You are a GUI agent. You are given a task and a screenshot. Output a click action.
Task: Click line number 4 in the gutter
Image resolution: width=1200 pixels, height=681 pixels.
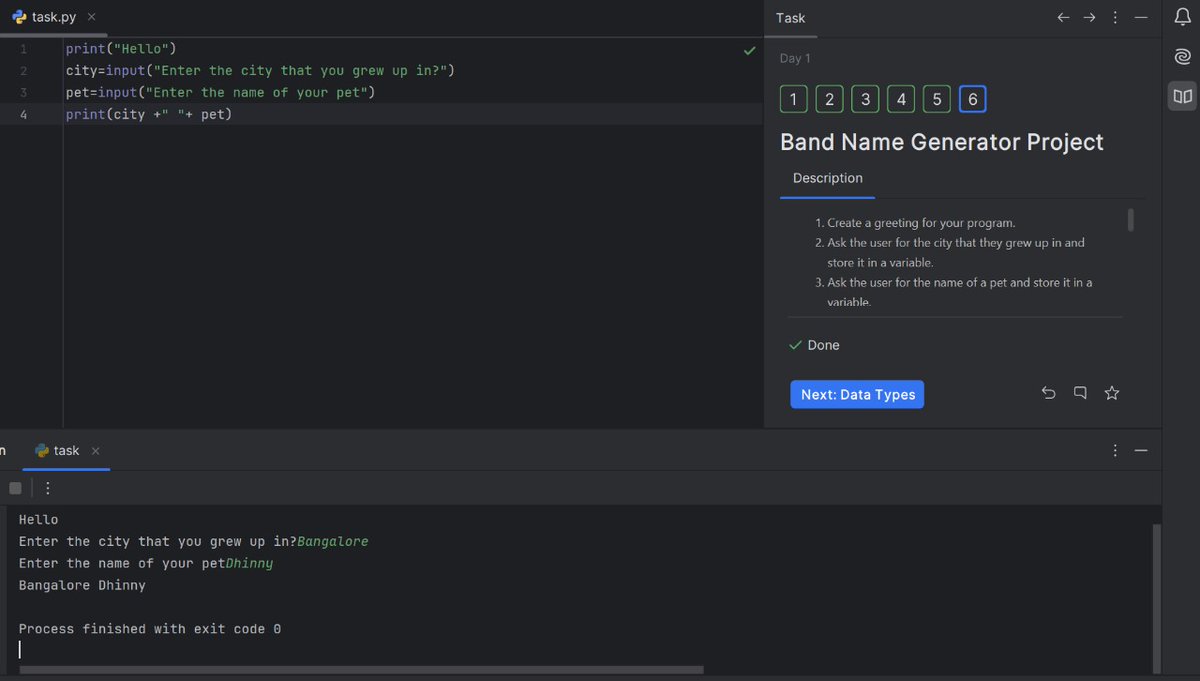(22, 114)
